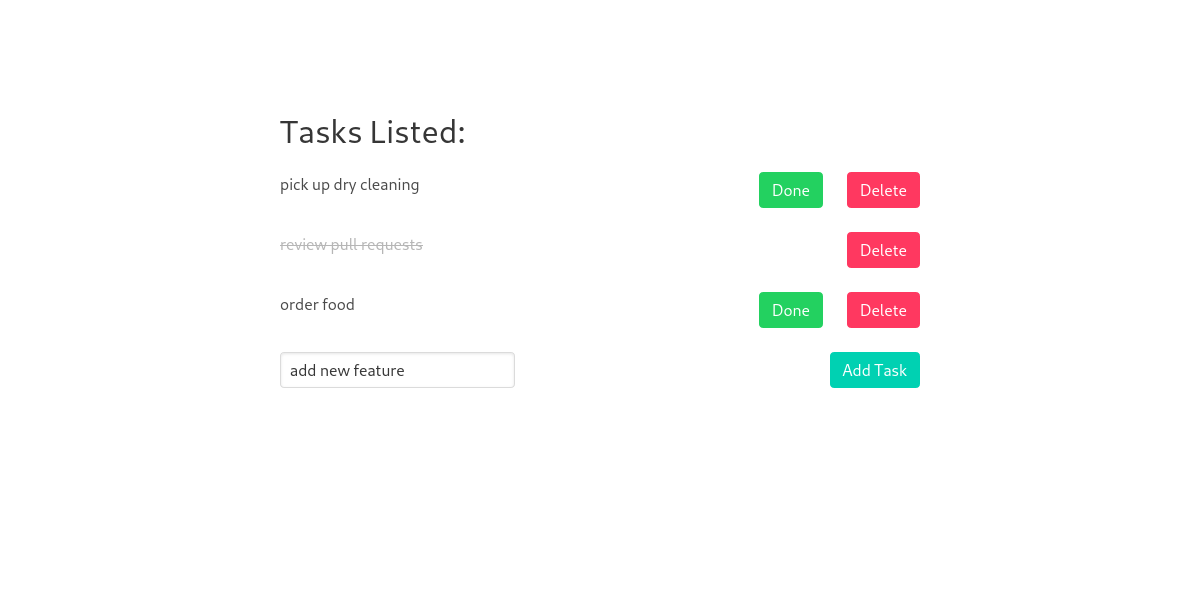Screen dimensions: 1200x600
Task: Submit "add new feature" with the teal button
Action: pyautogui.click(x=874, y=370)
